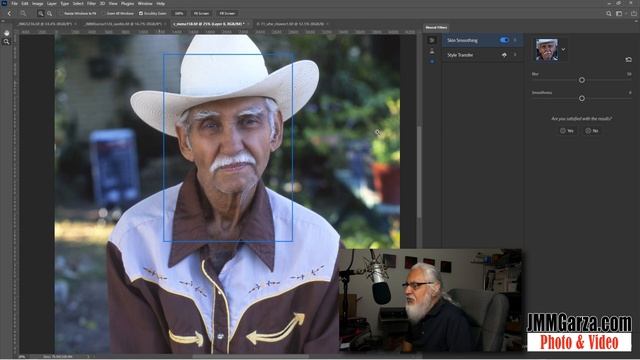Toggle the Skin Smoothing filter switch
Image resolution: width=640 pixels, height=360 pixels.
click(x=504, y=40)
